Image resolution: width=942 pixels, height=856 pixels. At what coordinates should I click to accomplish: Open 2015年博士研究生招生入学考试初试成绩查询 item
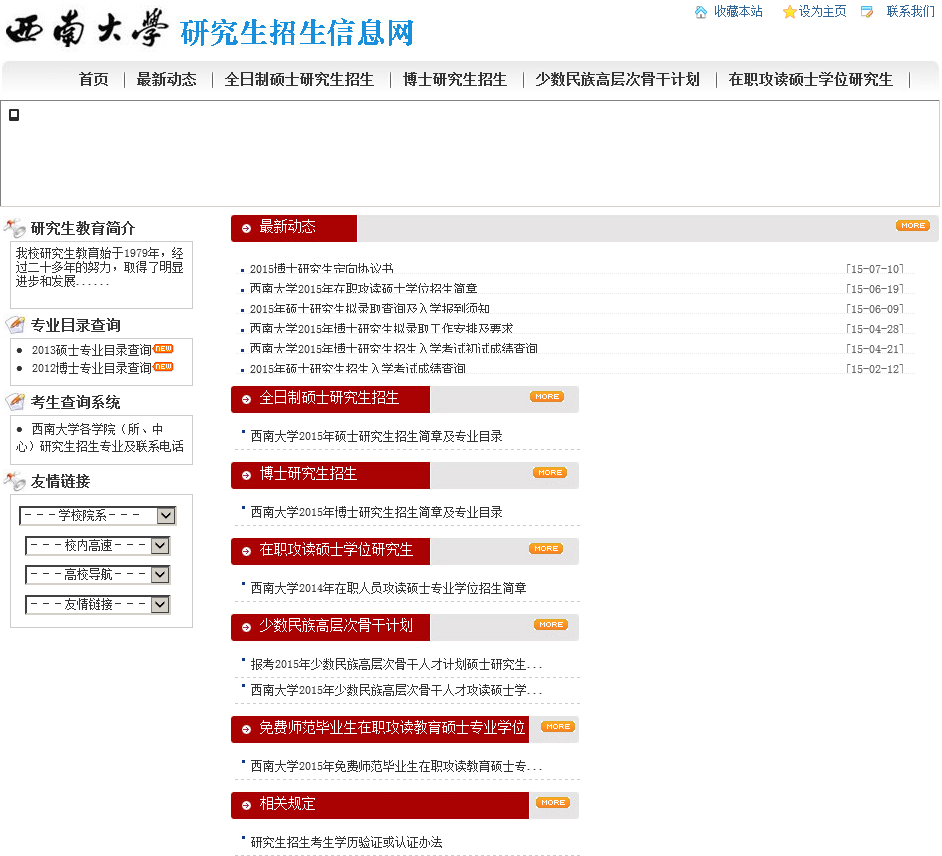(394, 348)
